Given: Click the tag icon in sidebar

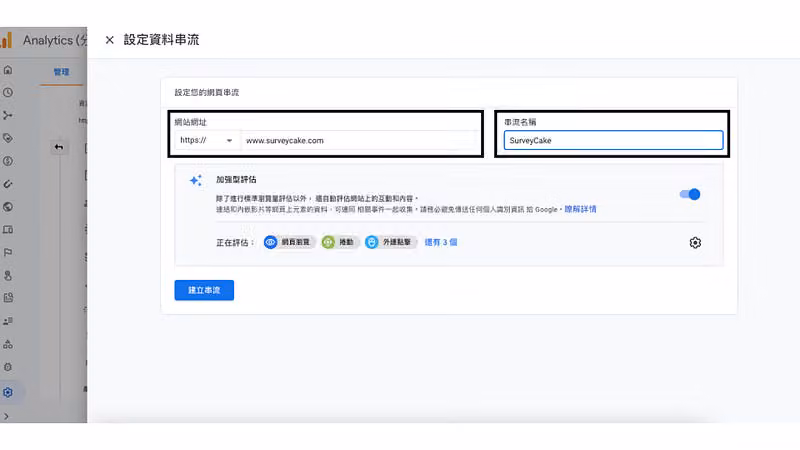Looking at the screenshot, I should [8, 138].
